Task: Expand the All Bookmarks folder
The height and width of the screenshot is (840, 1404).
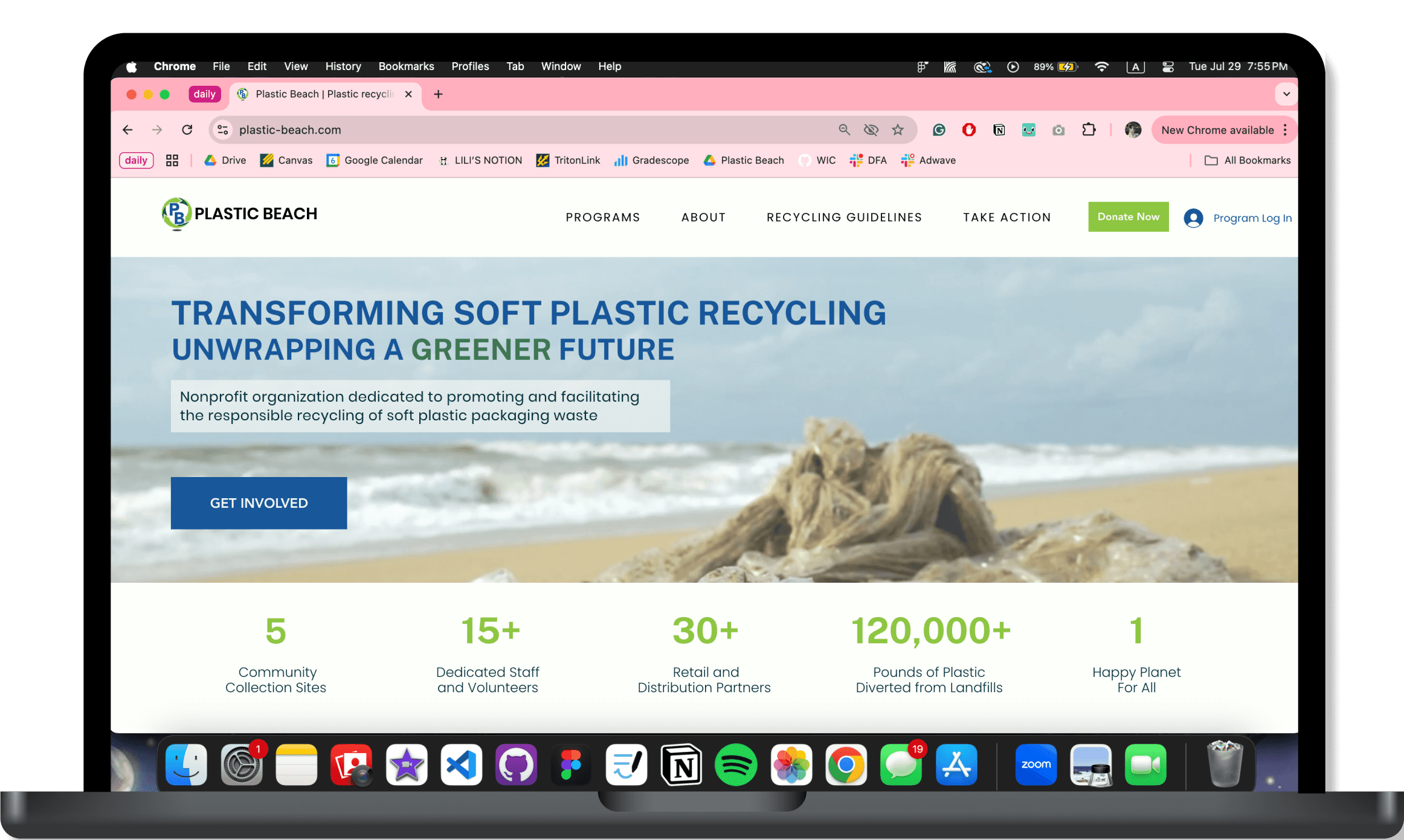Action: tap(1248, 161)
